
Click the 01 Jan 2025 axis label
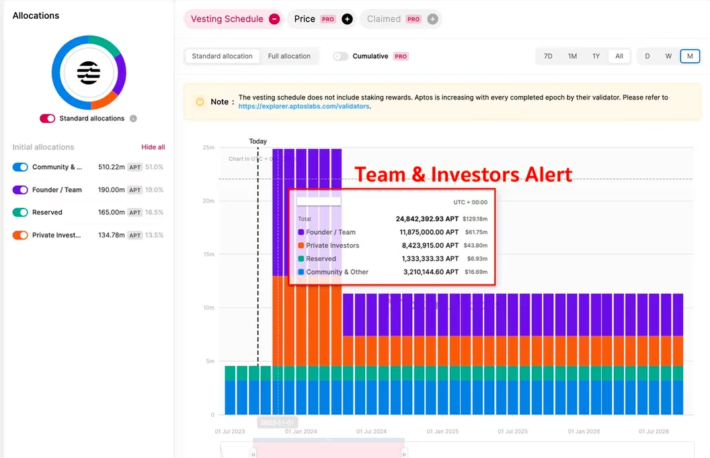[442, 431]
